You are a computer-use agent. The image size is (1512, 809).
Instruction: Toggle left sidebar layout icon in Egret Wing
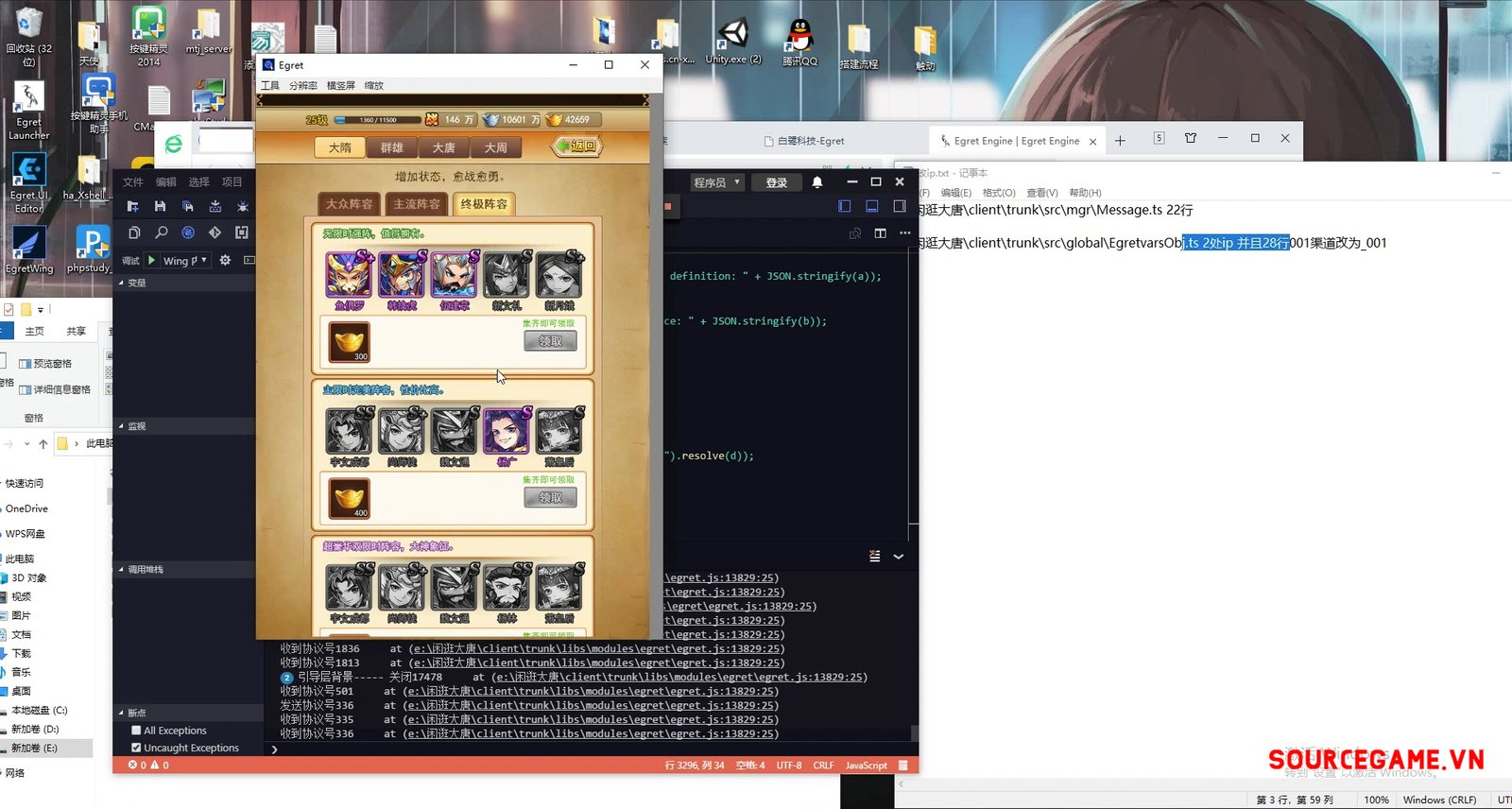coord(845,206)
